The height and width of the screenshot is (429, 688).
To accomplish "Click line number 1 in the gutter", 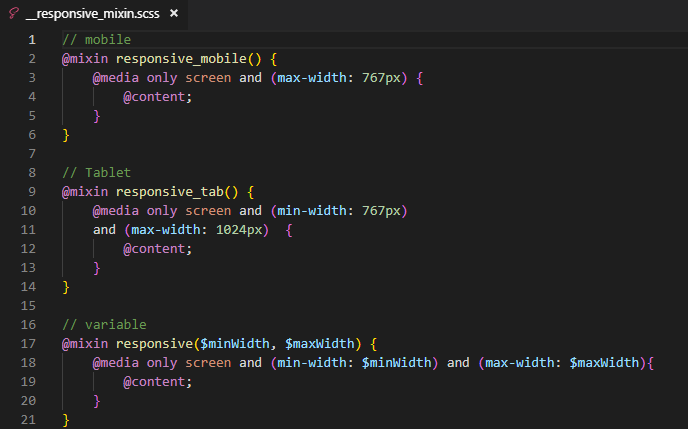I will tap(32, 40).
